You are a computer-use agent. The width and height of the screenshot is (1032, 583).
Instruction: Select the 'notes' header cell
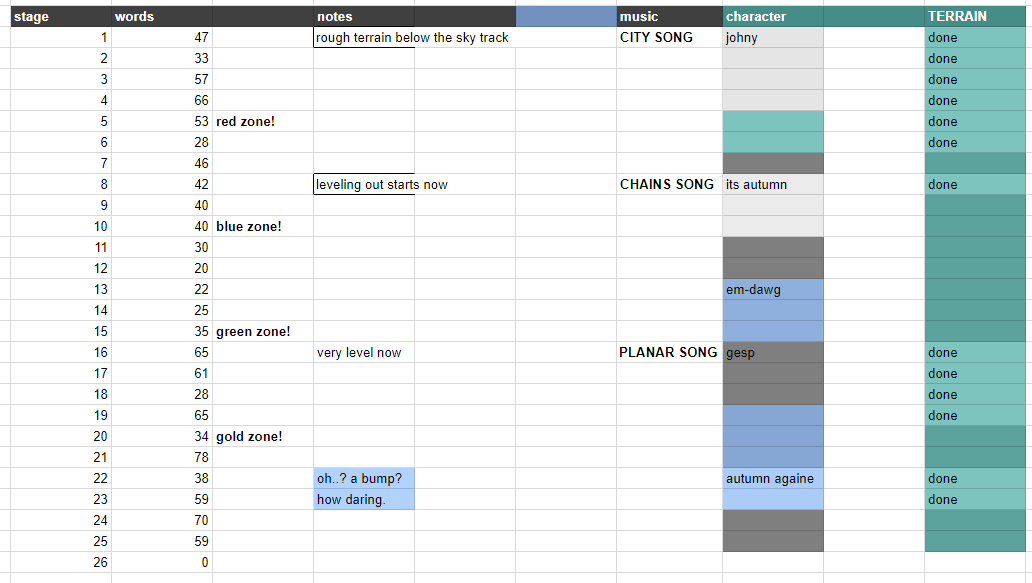pyautogui.click(x=363, y=16)
